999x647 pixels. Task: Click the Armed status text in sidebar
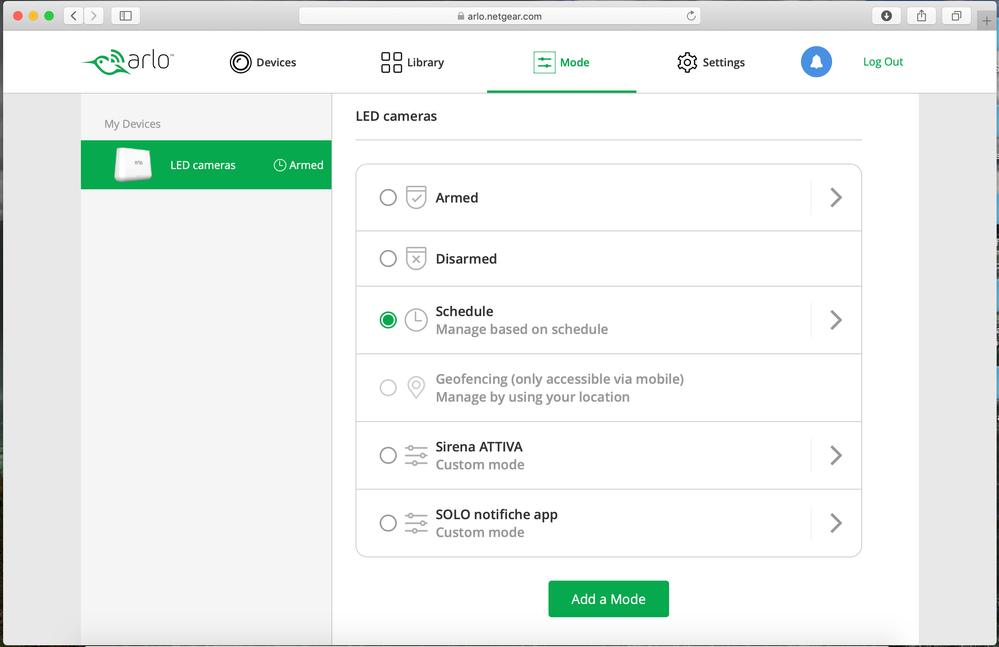[306, 165]
